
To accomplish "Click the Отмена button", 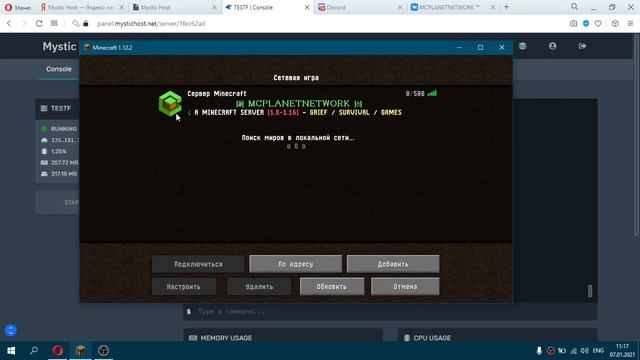I will 405,287.
